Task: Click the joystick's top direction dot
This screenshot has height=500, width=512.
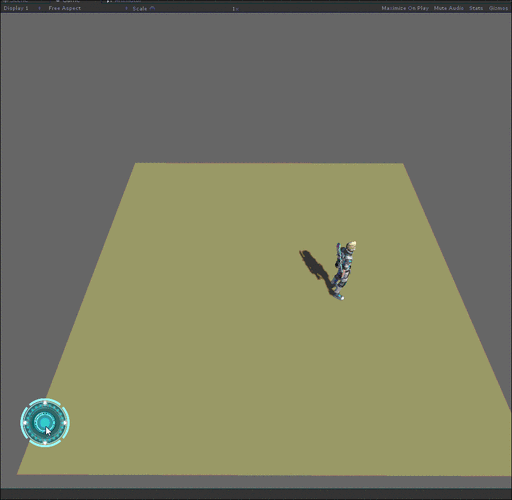Action: pos(45,403)
